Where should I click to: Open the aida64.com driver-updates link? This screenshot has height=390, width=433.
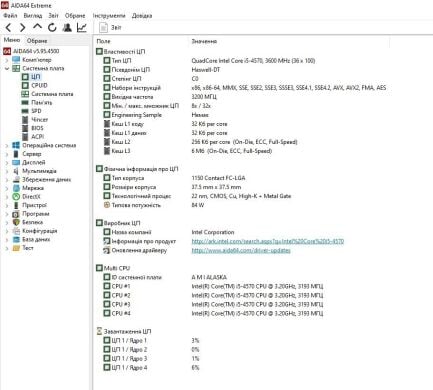point(241,250)
